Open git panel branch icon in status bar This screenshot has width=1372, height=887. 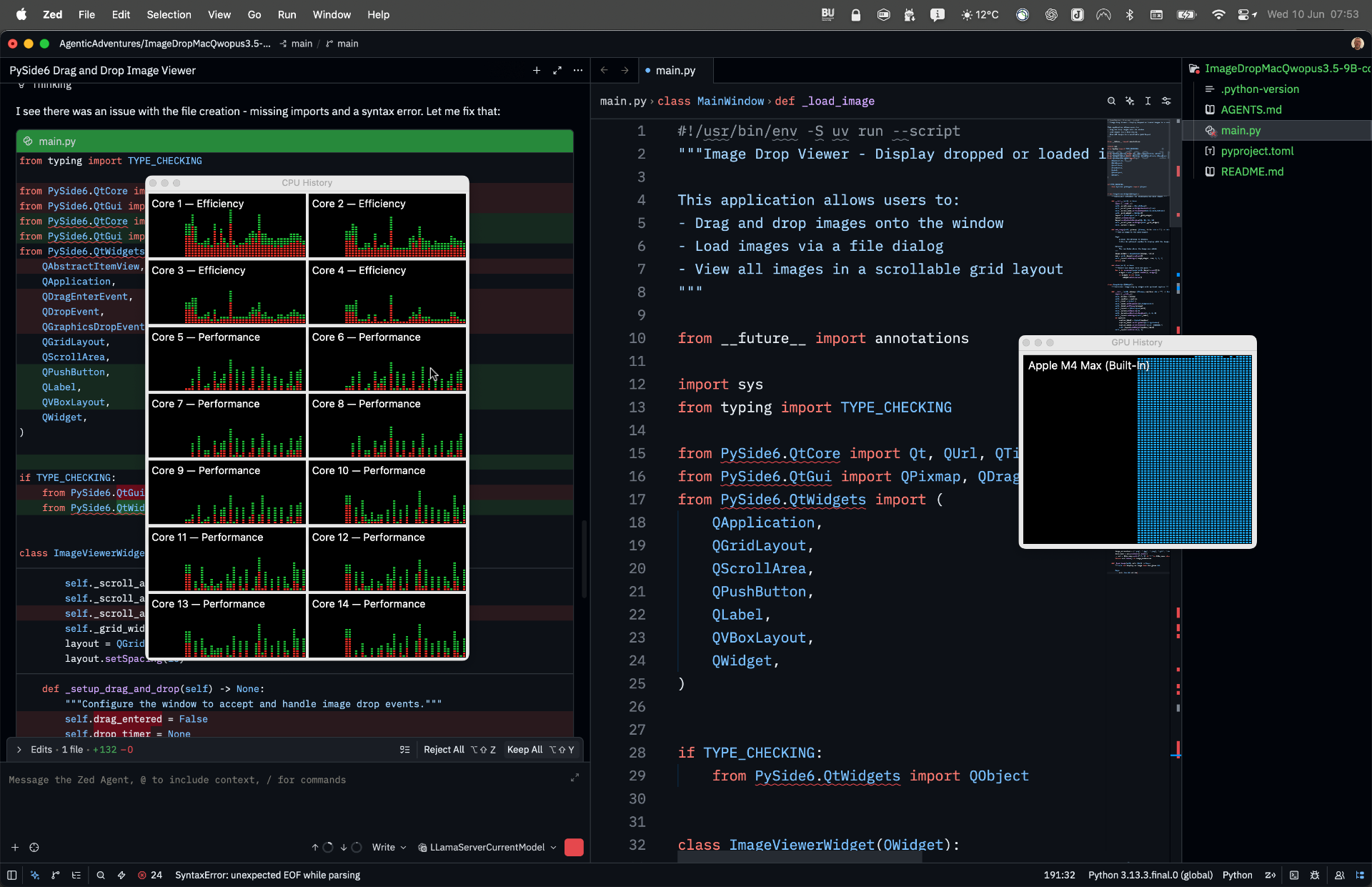point(56,876)
